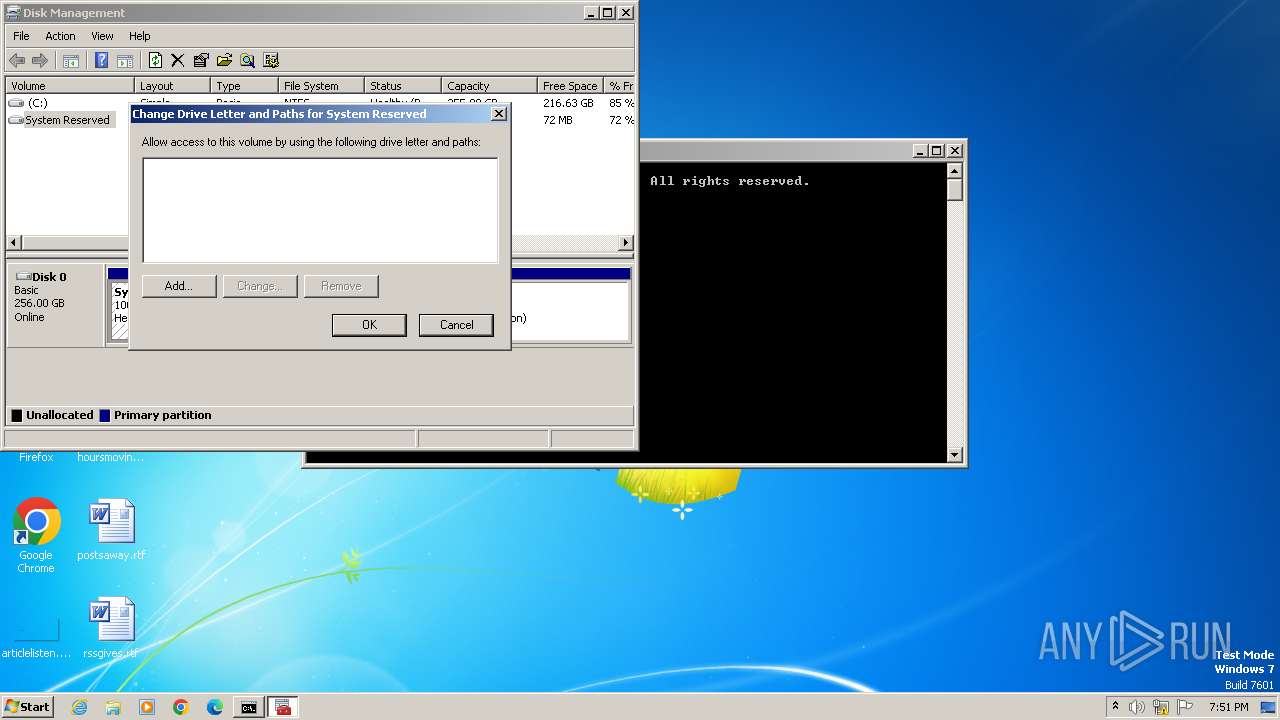Click the 7:51 PM taskbar clock

(1229, 707)
